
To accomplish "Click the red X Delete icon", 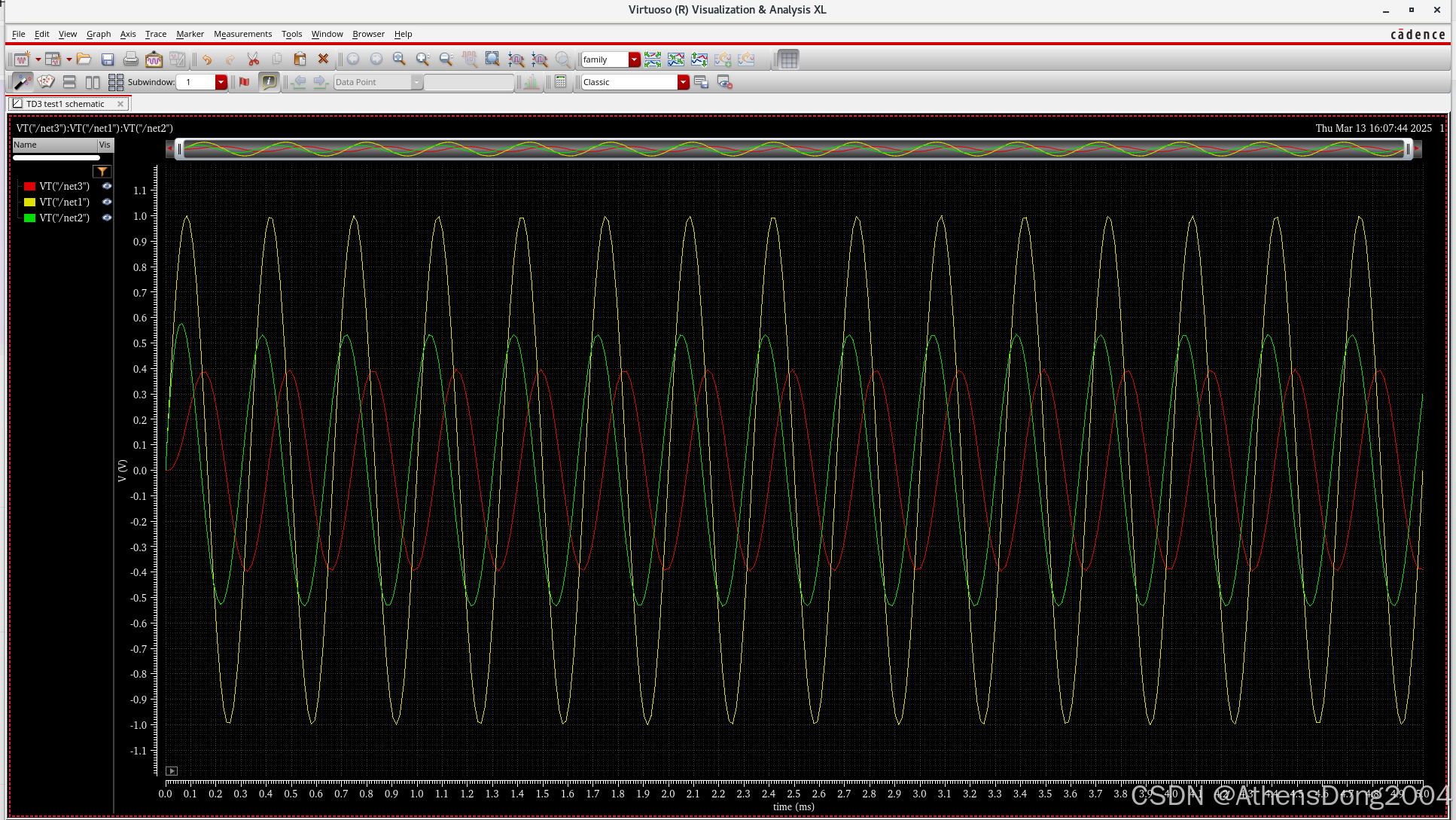I will (323, 59).
